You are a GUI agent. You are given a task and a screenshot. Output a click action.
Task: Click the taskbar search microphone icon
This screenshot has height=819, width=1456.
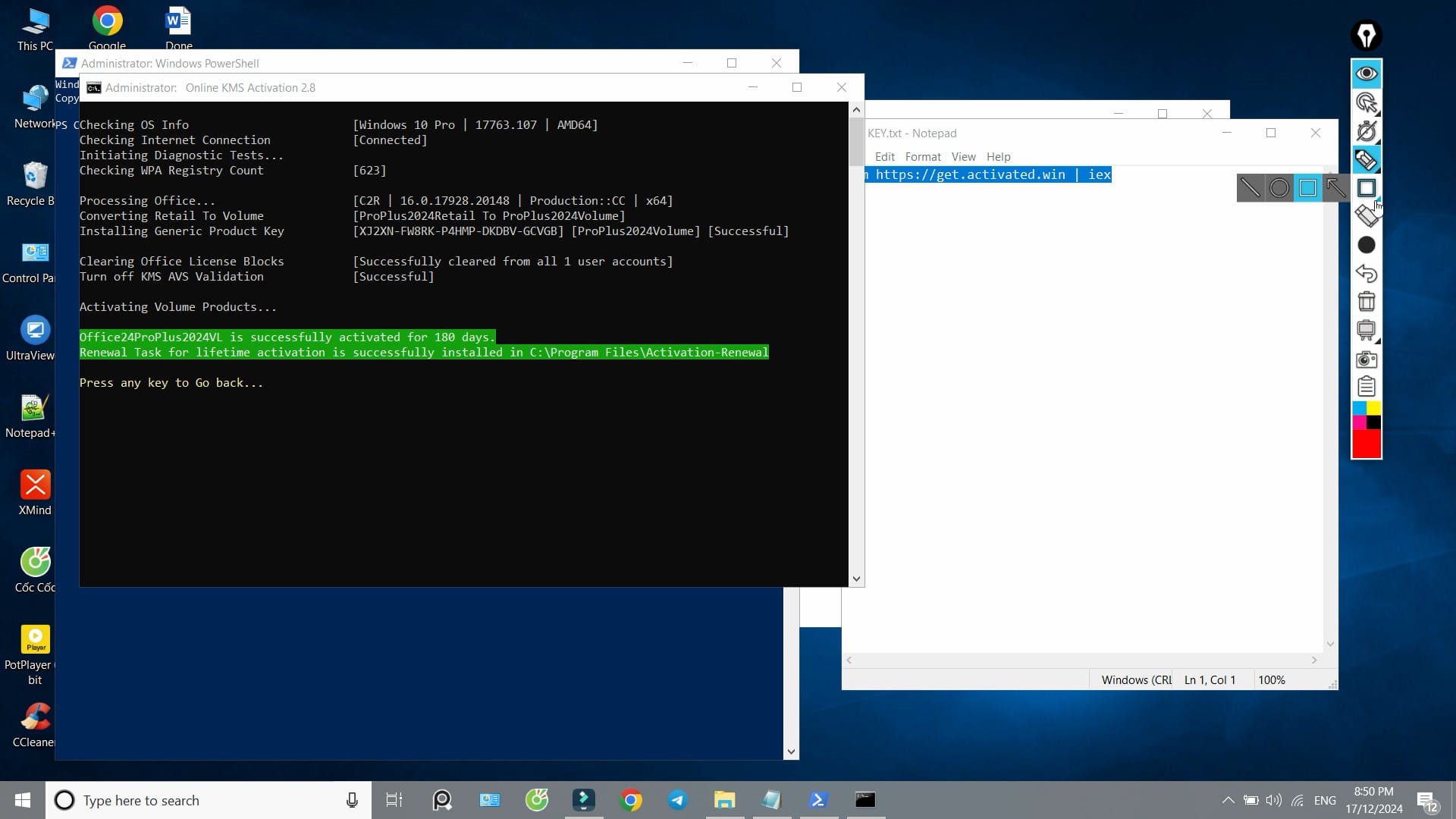(352, 800)
